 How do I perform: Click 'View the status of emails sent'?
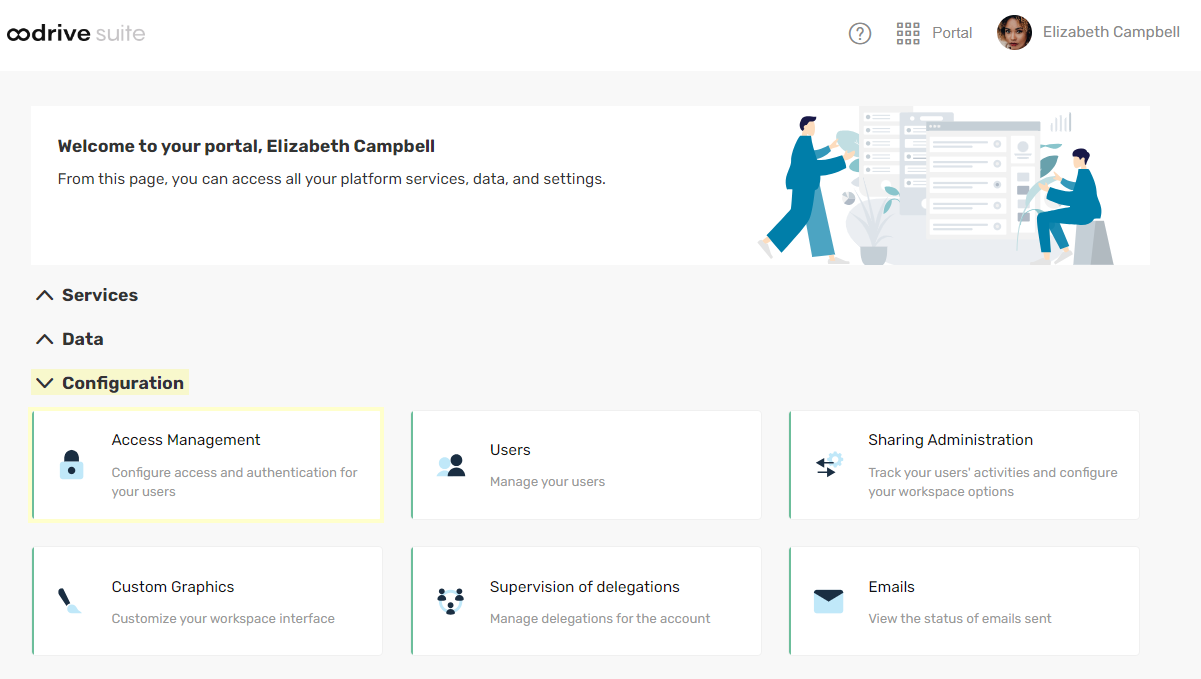[960, 619]
